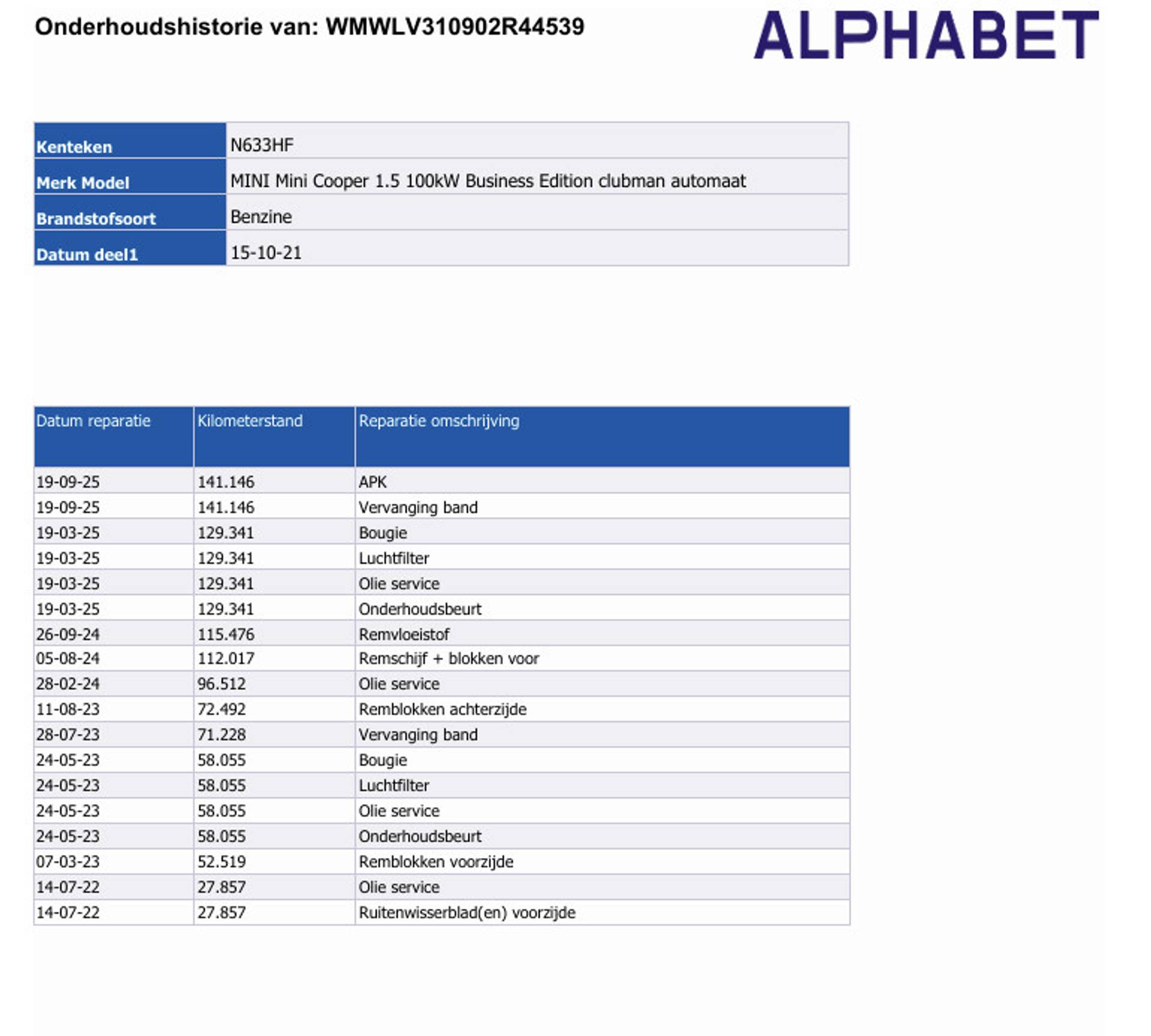Click the 96.512 kilometer reading

[221, 684]
